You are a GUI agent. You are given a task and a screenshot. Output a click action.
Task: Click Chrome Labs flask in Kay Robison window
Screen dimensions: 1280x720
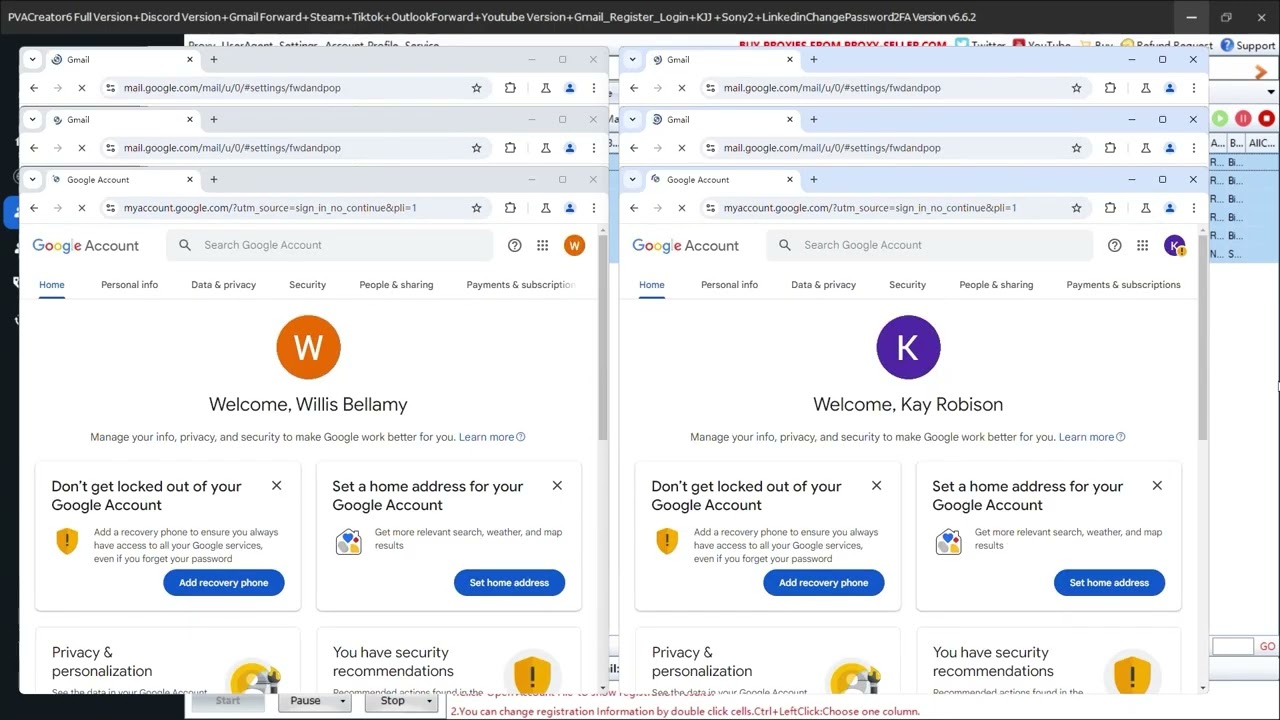click(1145, 208)
